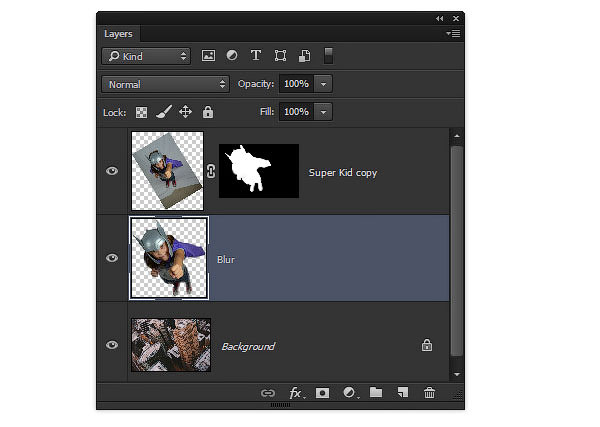Link layers button at panel bottom

click(268, 393)
